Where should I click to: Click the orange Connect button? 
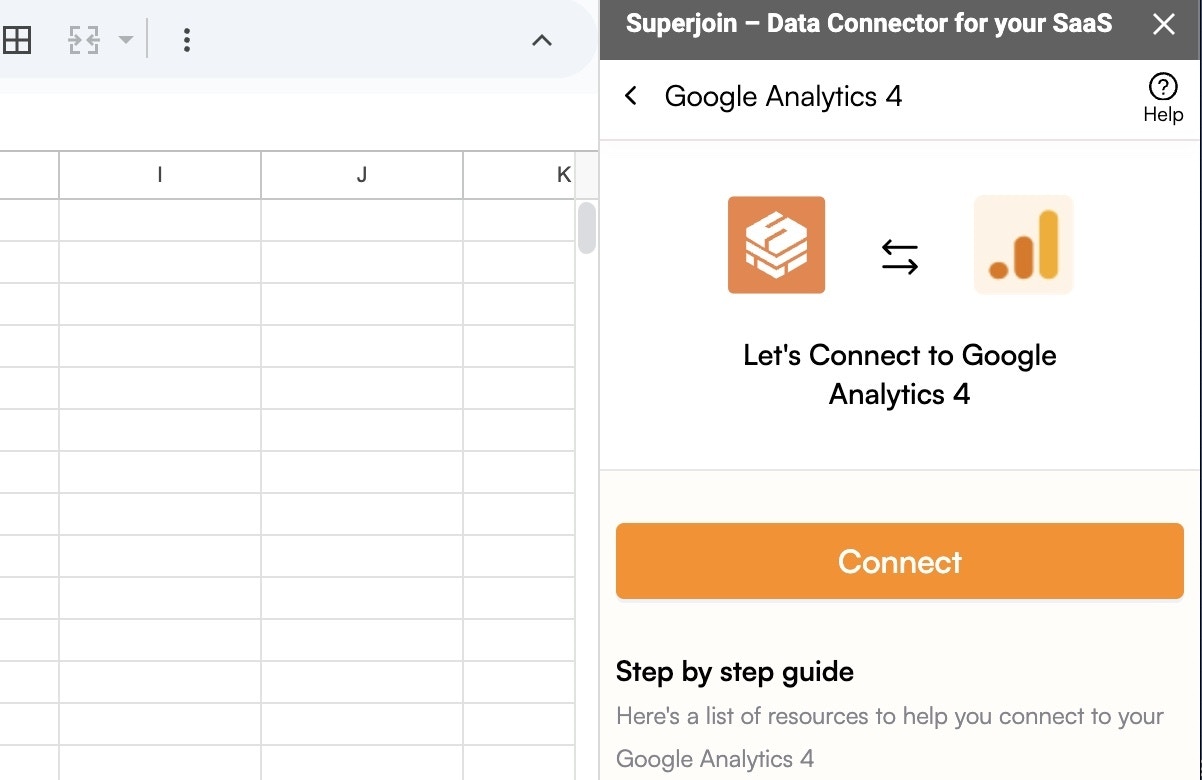900,561
